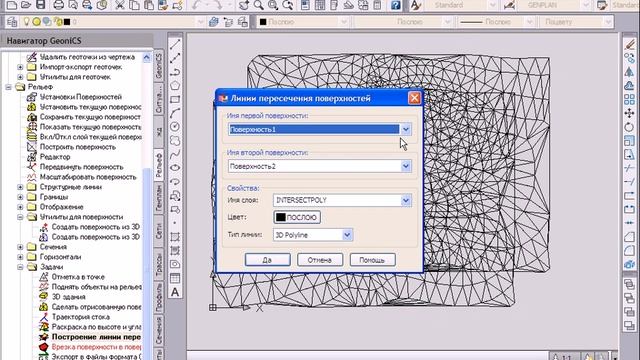Select Редактор tree item

point(55,157)
